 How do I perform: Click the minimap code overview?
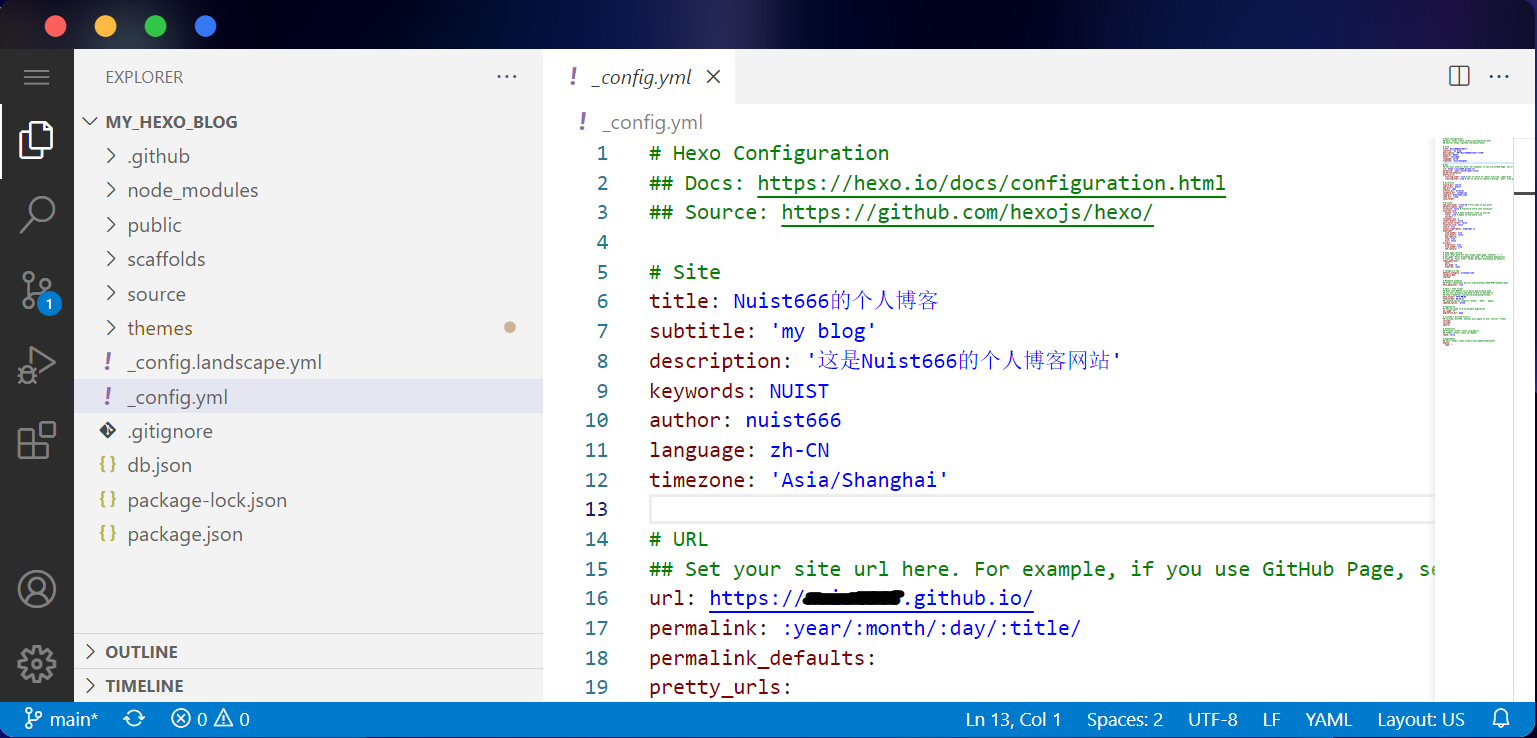tap(1478, 250)
